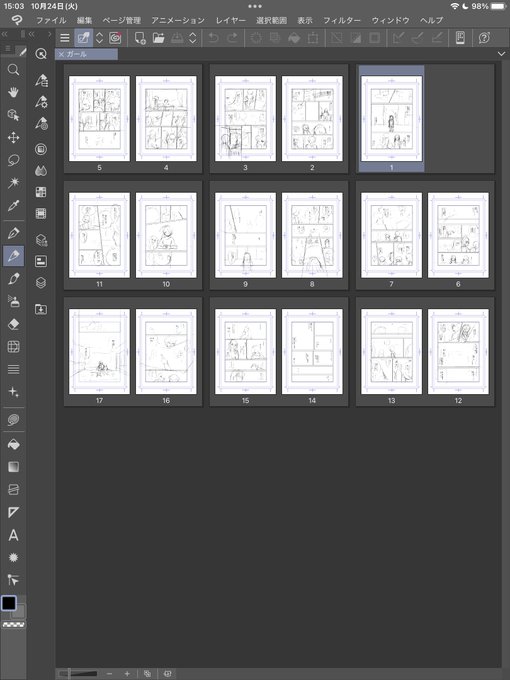Select the Decoration sparkle tool

[x=13, y=392]
